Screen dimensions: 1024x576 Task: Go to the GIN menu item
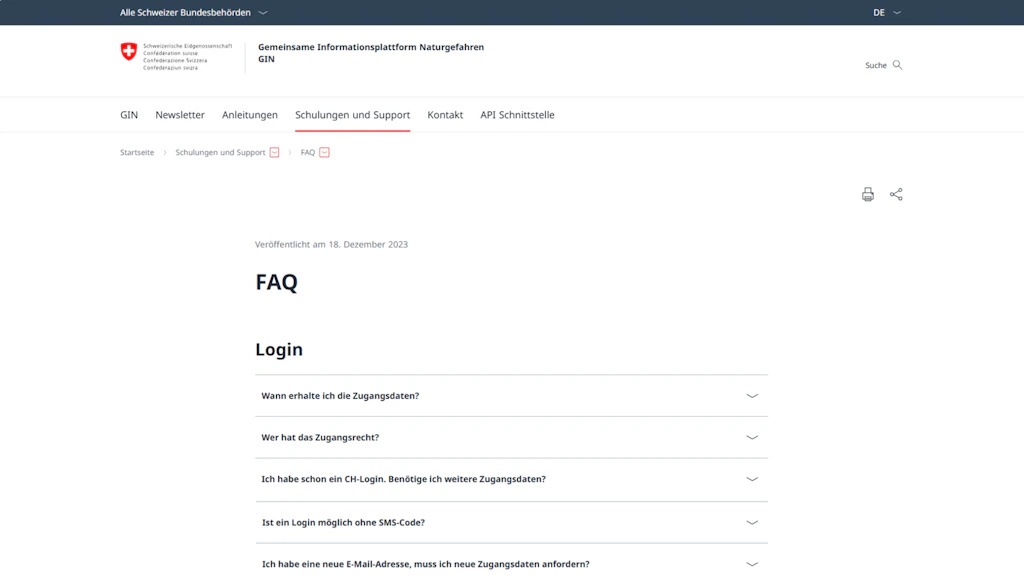129,115
